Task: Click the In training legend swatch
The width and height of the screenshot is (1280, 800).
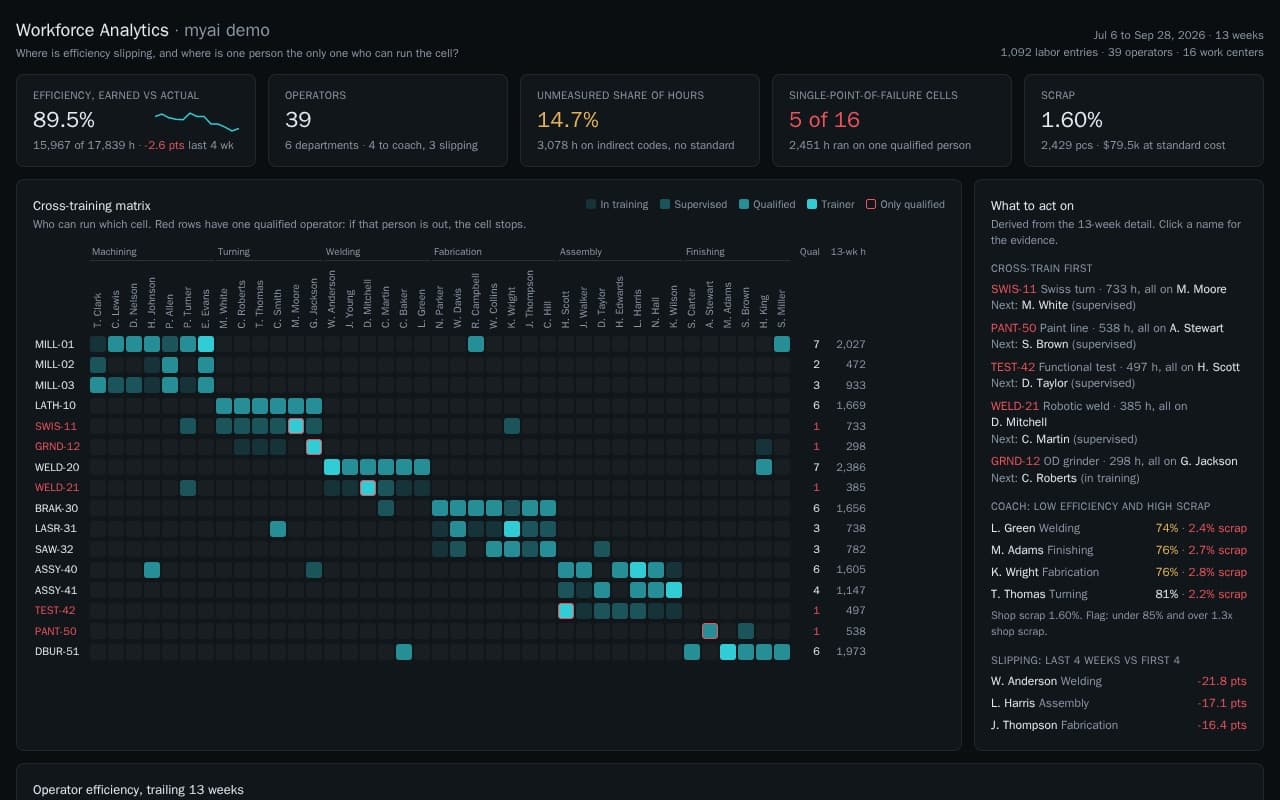Action: point(591,204)
